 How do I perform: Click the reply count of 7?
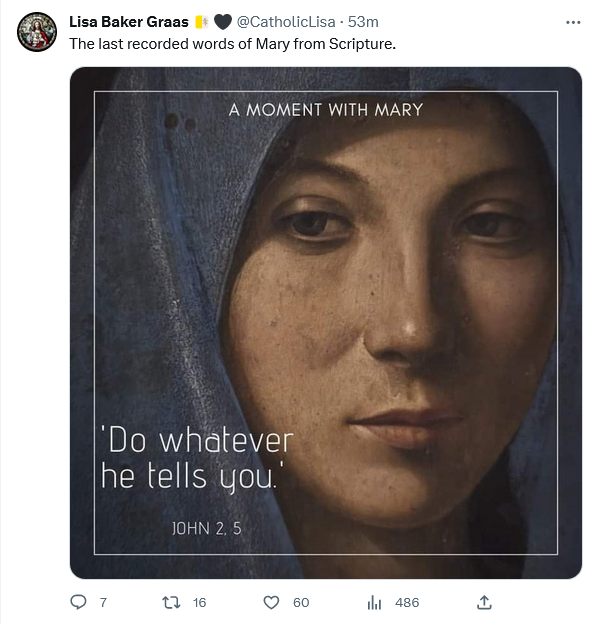click(x=103, y=603)
